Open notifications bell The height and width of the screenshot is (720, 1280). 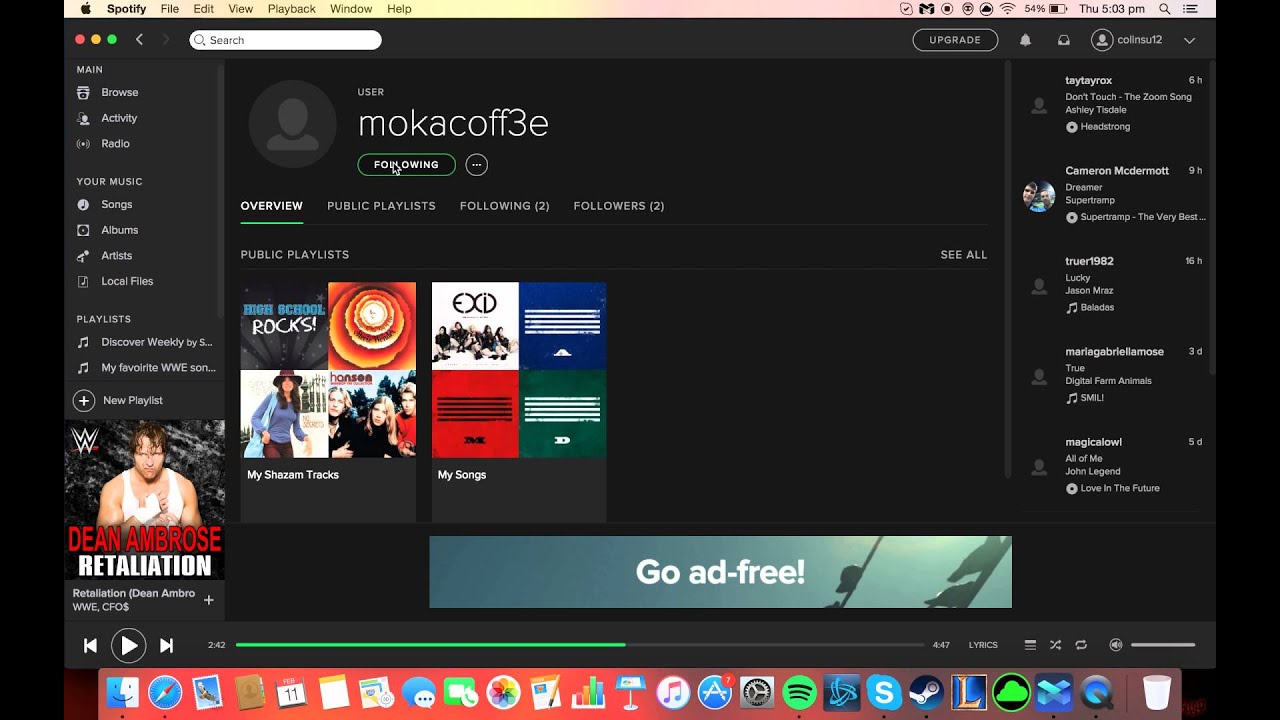(x=1025, y=40)
